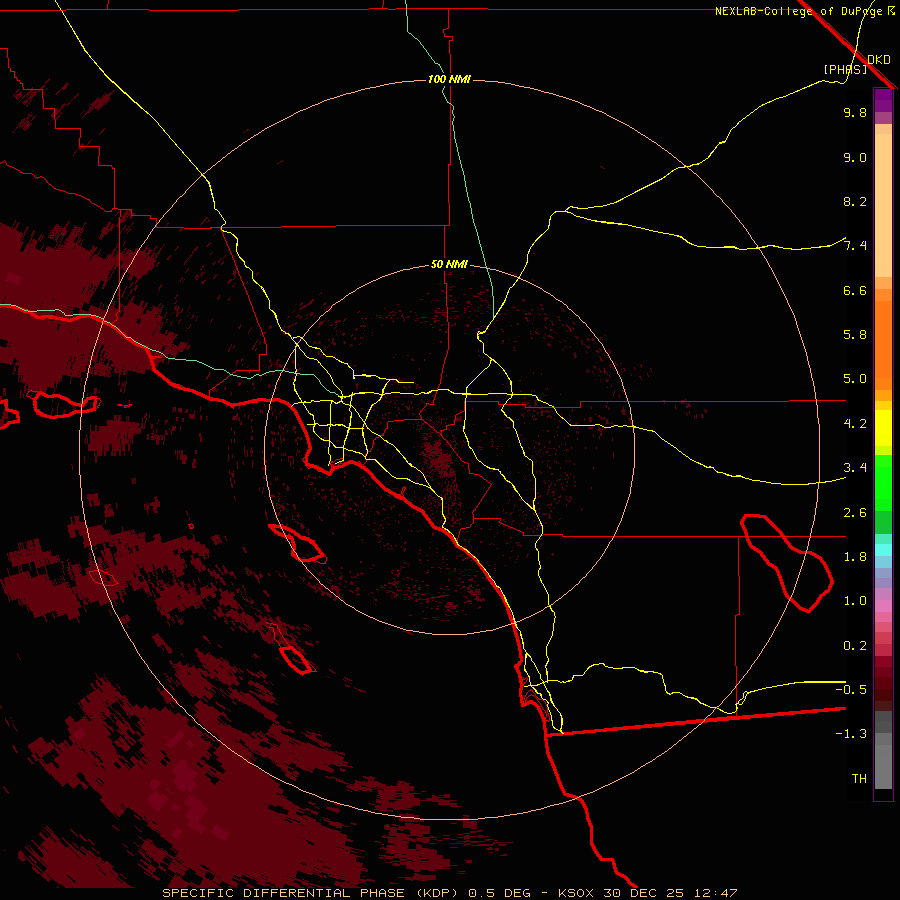The height and width of the screenshot is (900, 900).
Task: Click the 2.6 scale value
Action: [855, 512]
